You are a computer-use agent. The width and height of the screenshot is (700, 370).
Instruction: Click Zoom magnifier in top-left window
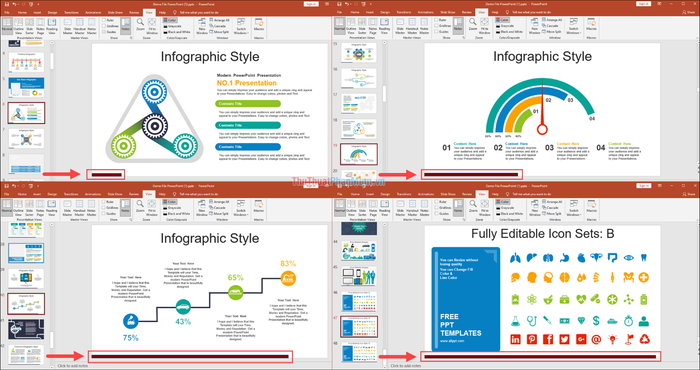tap(140, 25)
